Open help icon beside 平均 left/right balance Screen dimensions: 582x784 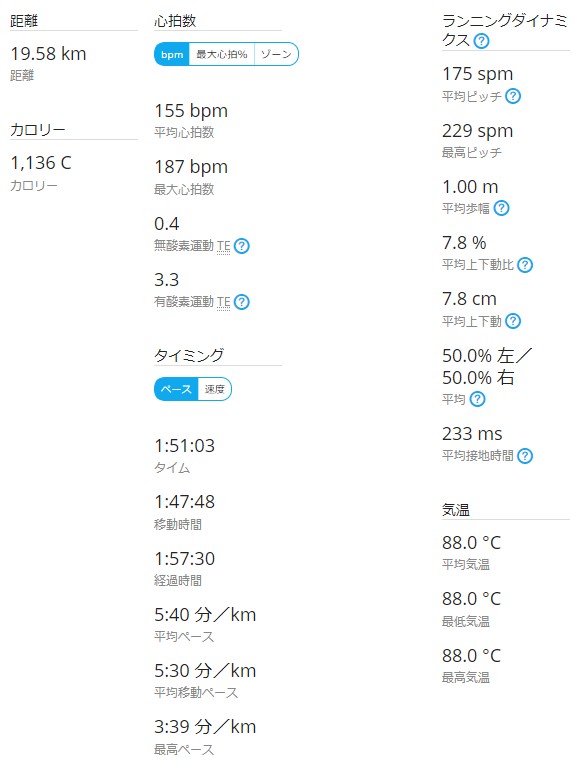478,399
